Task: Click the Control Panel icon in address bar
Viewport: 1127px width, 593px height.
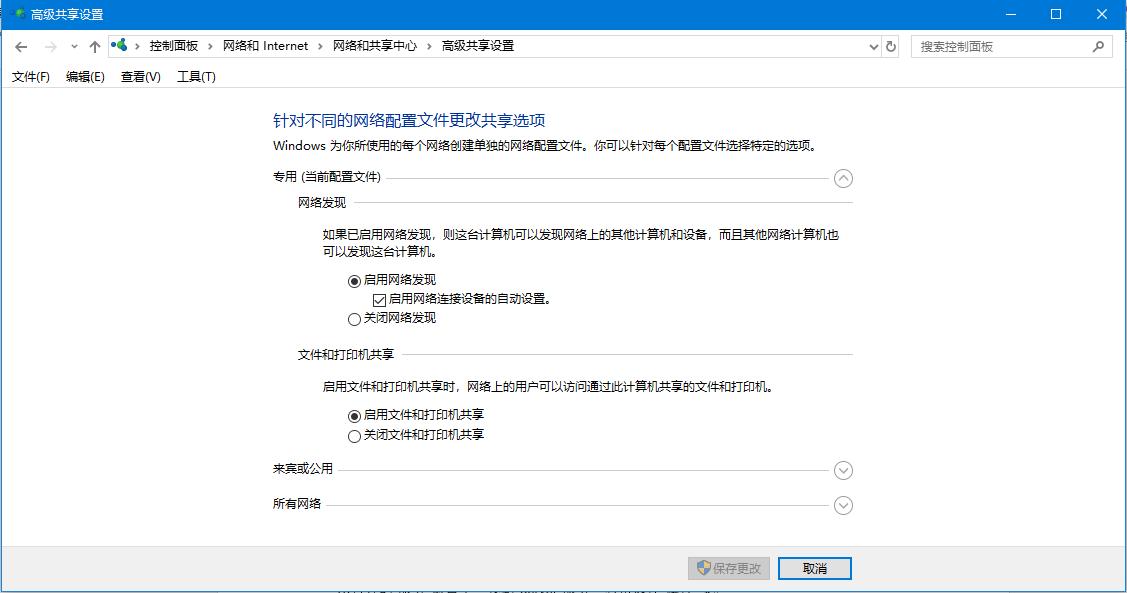Action: coord(119,45)
